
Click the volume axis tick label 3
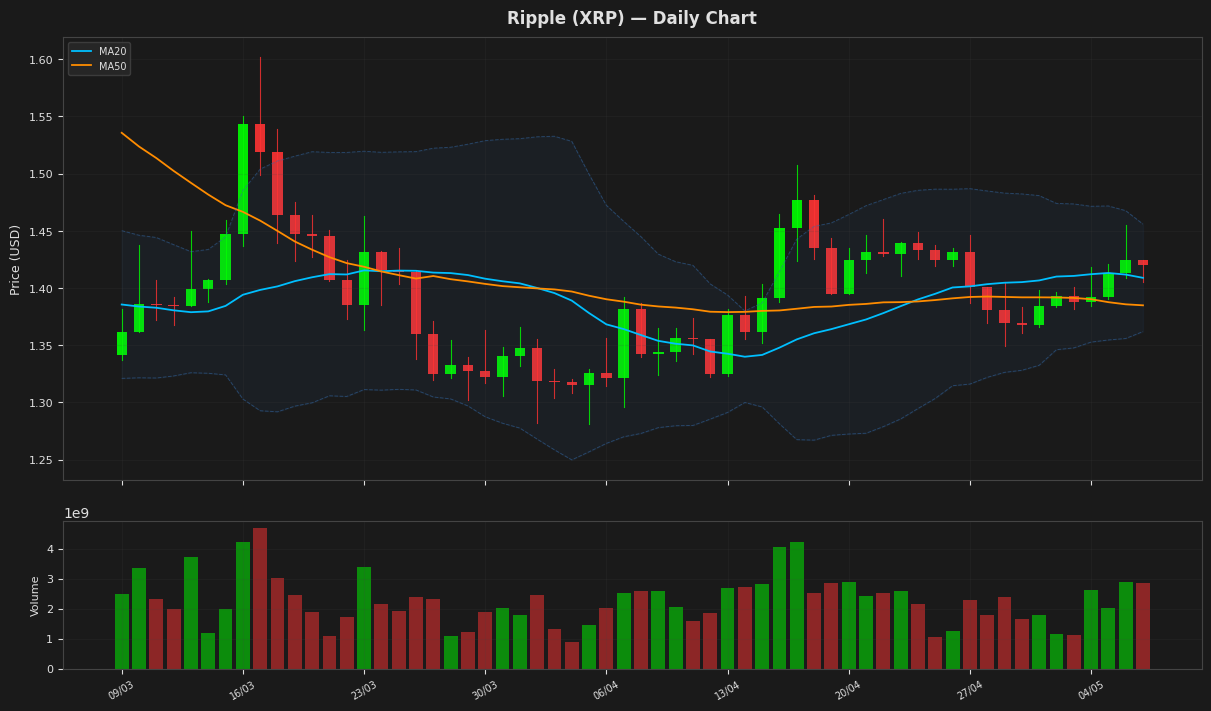49,580
